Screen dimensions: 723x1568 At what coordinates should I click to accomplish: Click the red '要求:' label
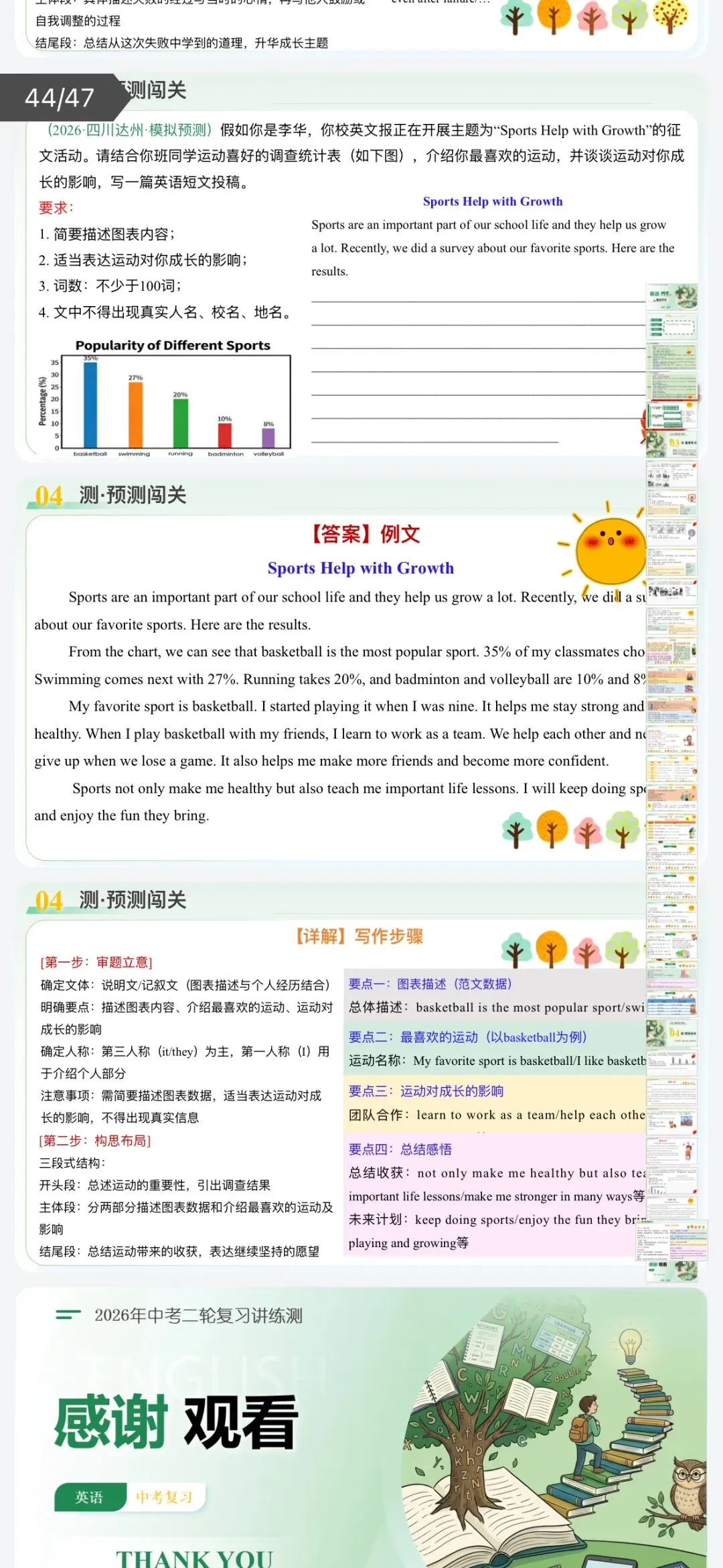coord(56,208)
